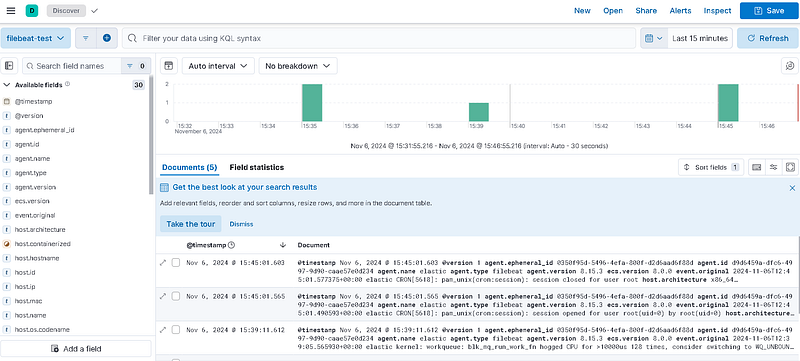Expand the 15:45:01.565 document row
This screenshot has width=800, height=361.
point(163,296)
